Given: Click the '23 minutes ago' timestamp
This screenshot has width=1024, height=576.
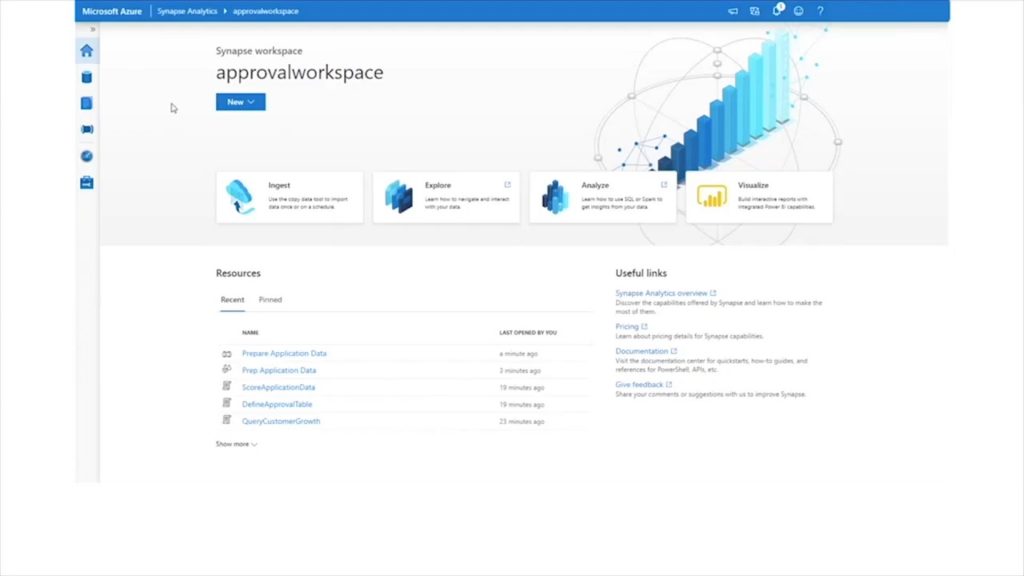Looking at the screenshot, I should click(x=522, y=422).
